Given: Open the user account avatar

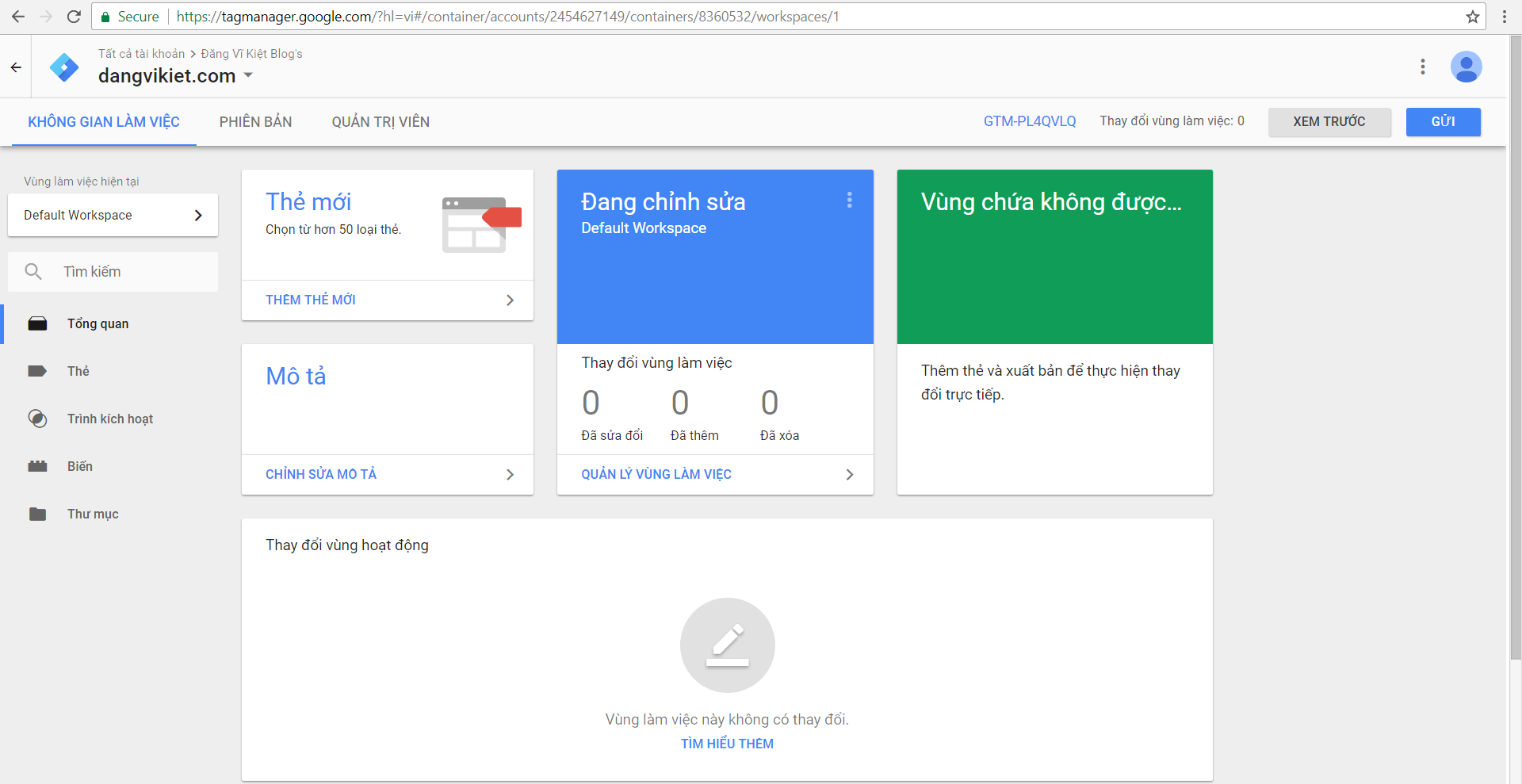Looking at the screenshot, I should tap(1467, 67).
